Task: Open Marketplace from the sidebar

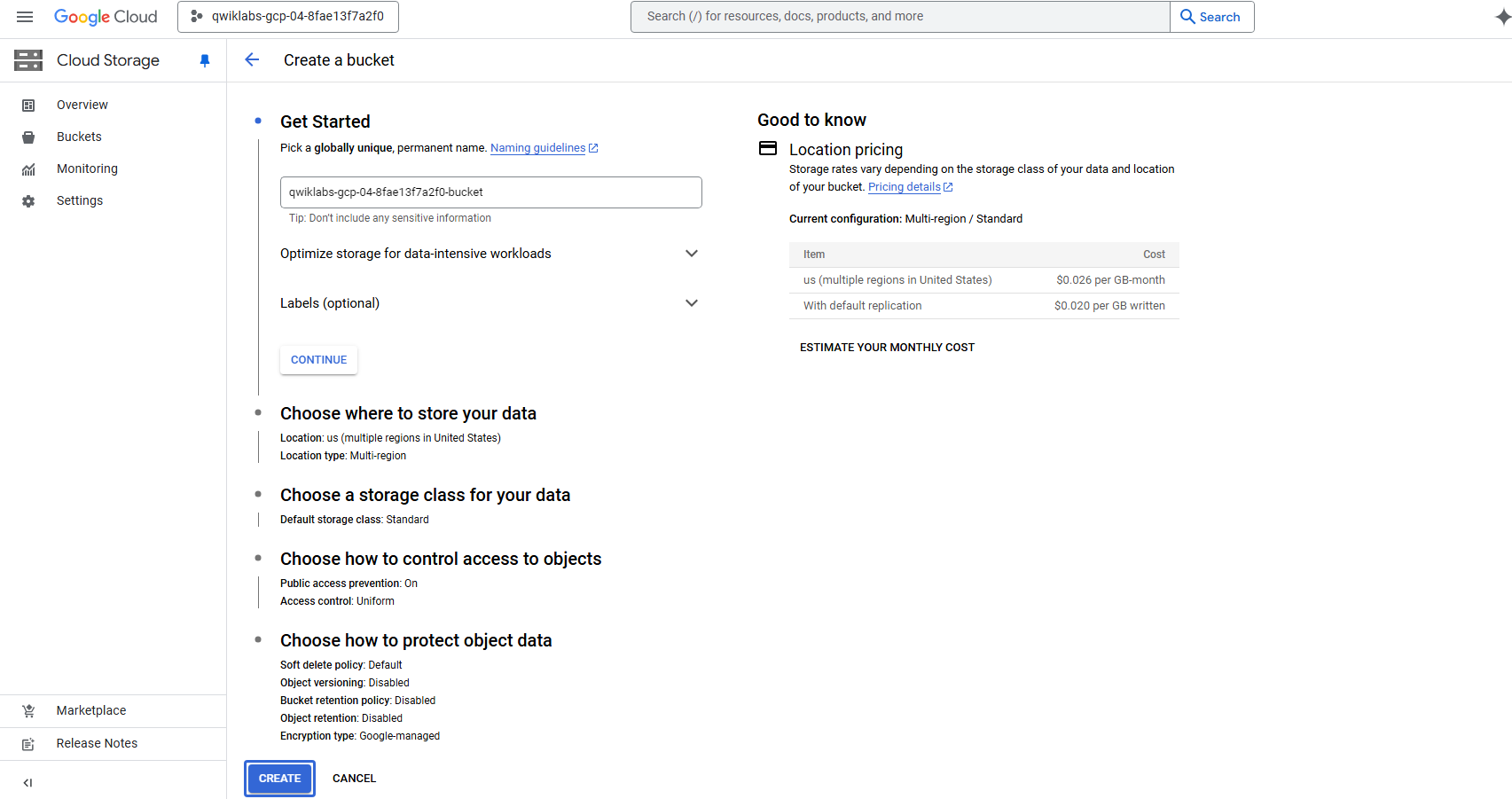Action: pos(113,710)
